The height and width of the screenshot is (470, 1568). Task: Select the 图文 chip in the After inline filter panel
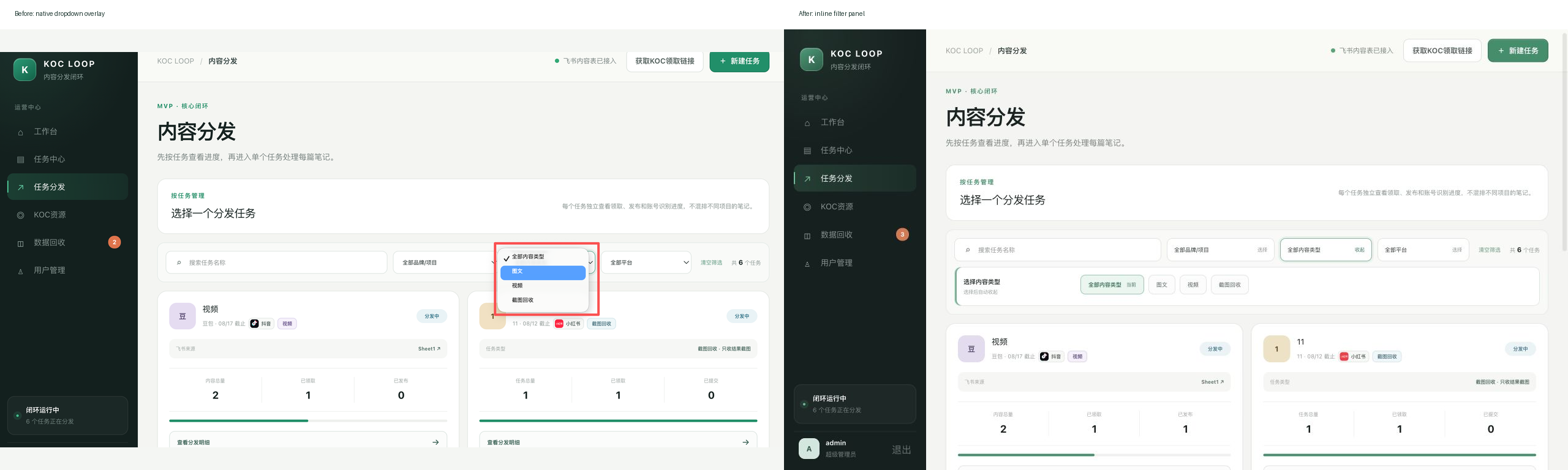pyautogui.click(x=1161, y=285)
